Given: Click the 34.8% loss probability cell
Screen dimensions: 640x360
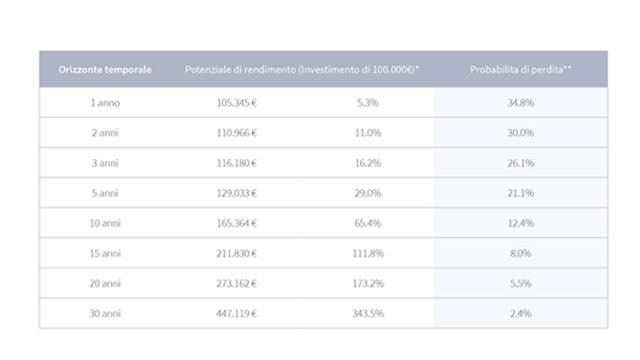Looking at the screenshot, I should [520, 103].
